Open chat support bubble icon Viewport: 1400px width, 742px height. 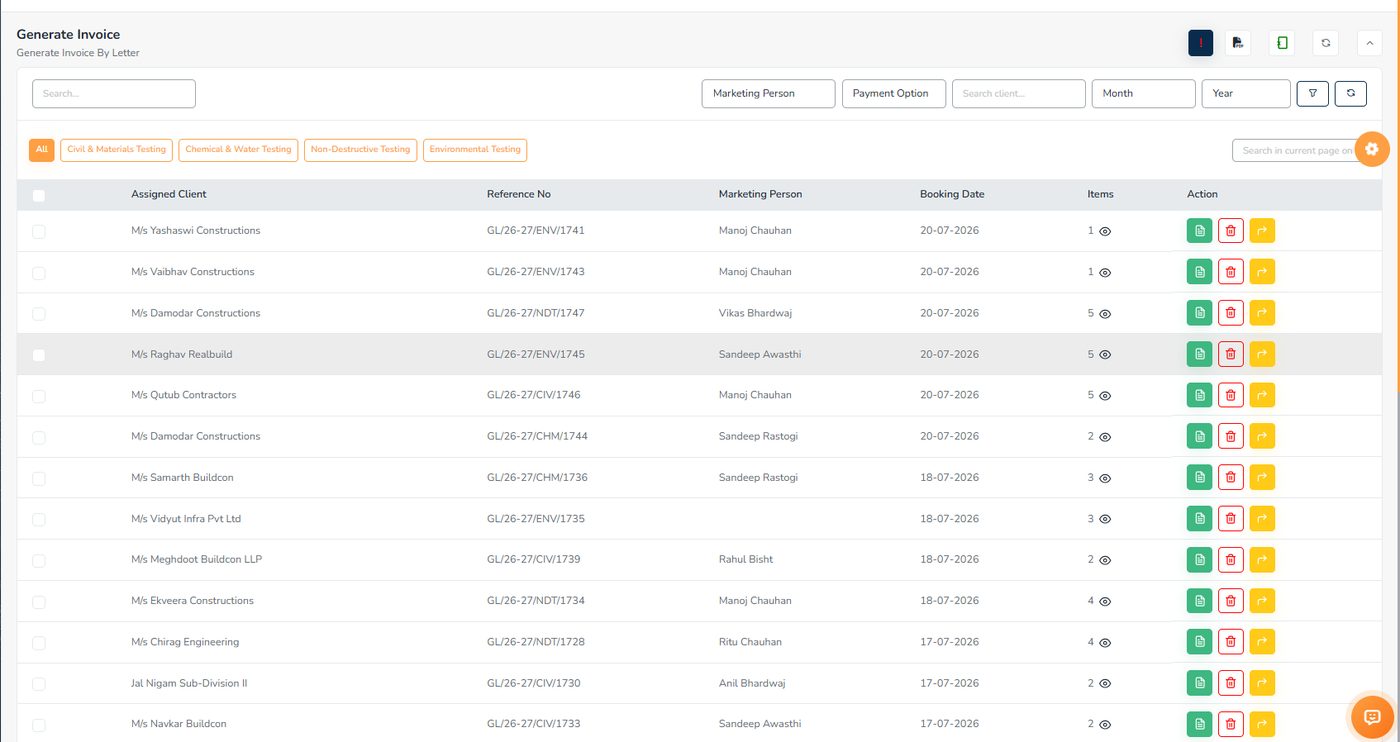click(1372, 716)
